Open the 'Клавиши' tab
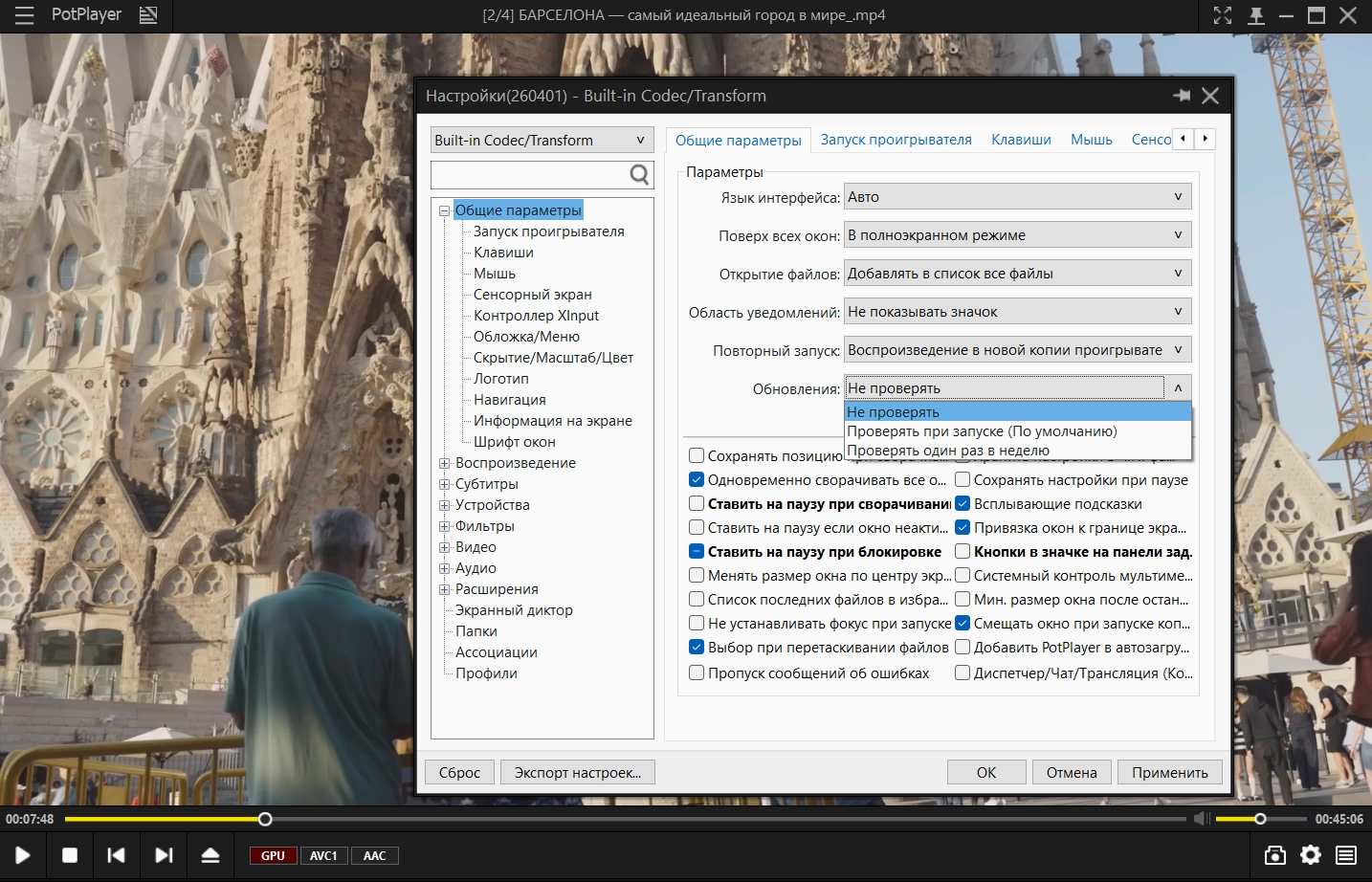 (1021, 140)
